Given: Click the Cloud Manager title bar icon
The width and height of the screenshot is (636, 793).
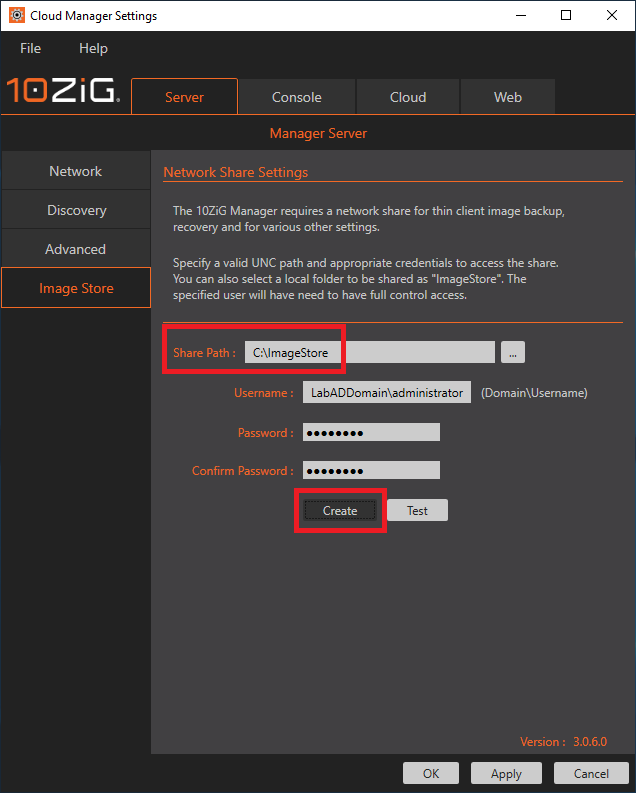Looking at the screenshot, I should pos(16,16).
